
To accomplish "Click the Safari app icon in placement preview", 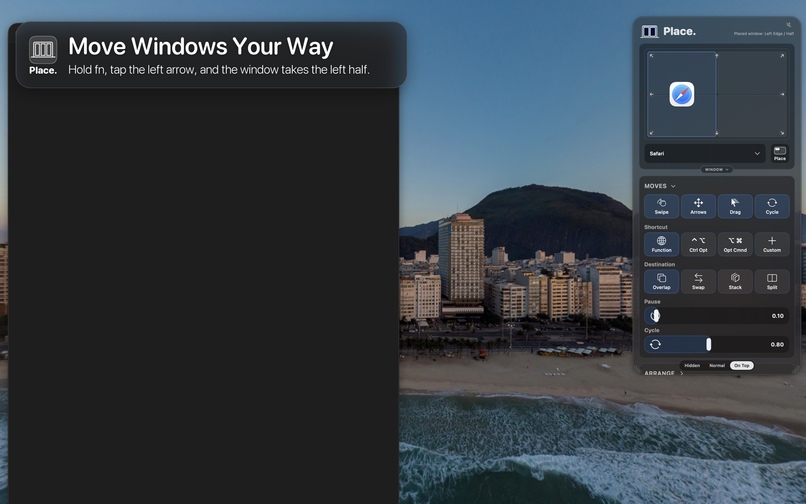I will [x=682, y=95].
